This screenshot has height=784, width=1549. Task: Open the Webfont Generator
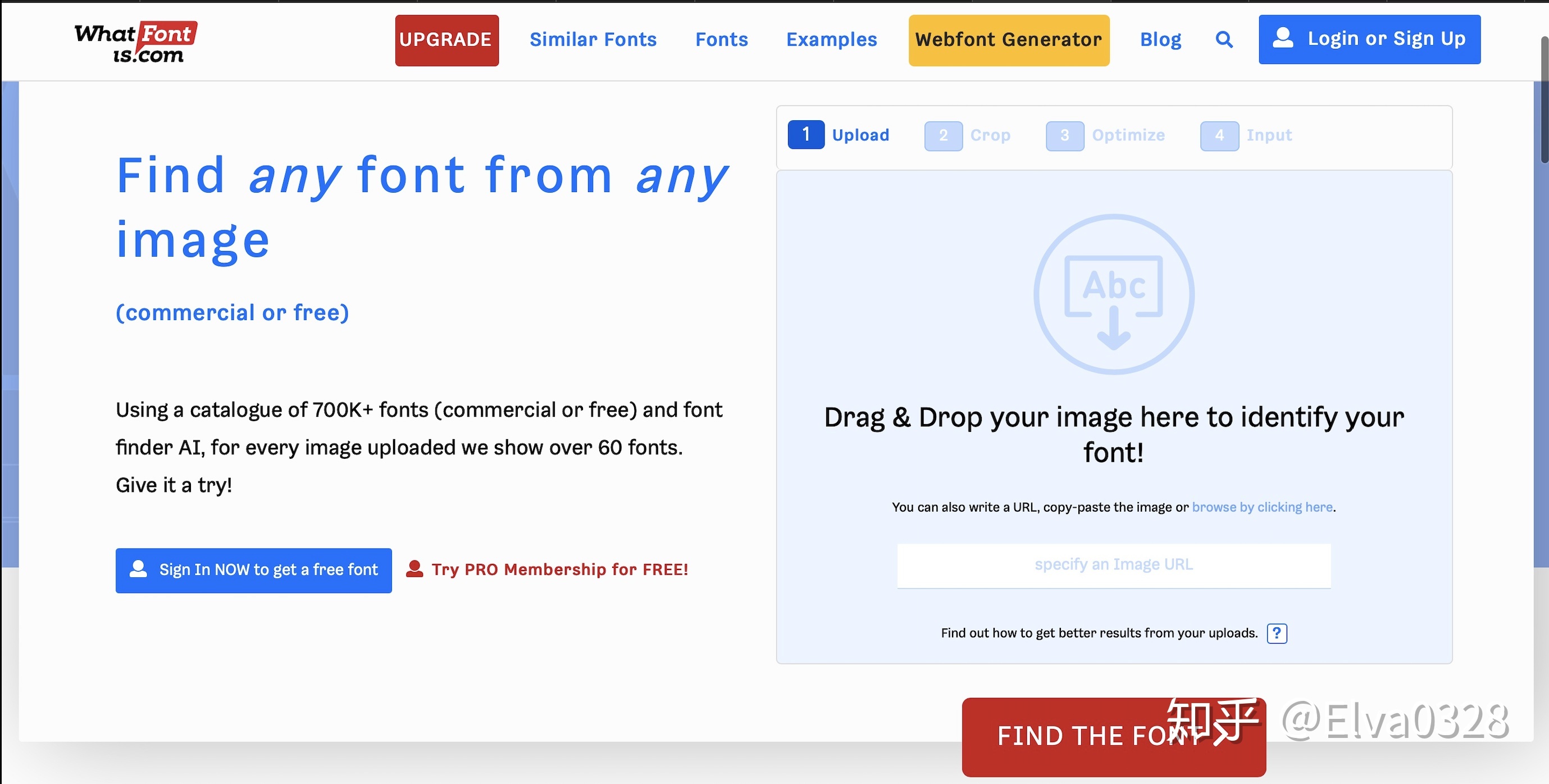click(x=1008, y=40)
